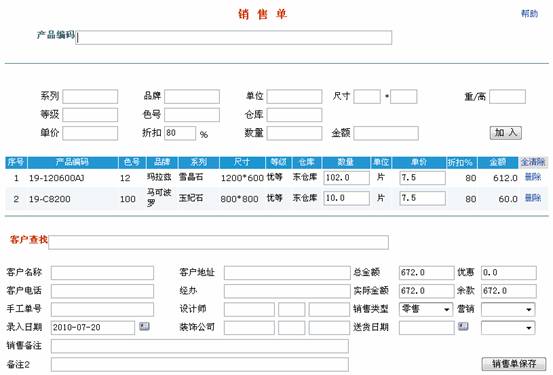
Task: Click the 单价 input field in entry form
Action: click(90, 133)
